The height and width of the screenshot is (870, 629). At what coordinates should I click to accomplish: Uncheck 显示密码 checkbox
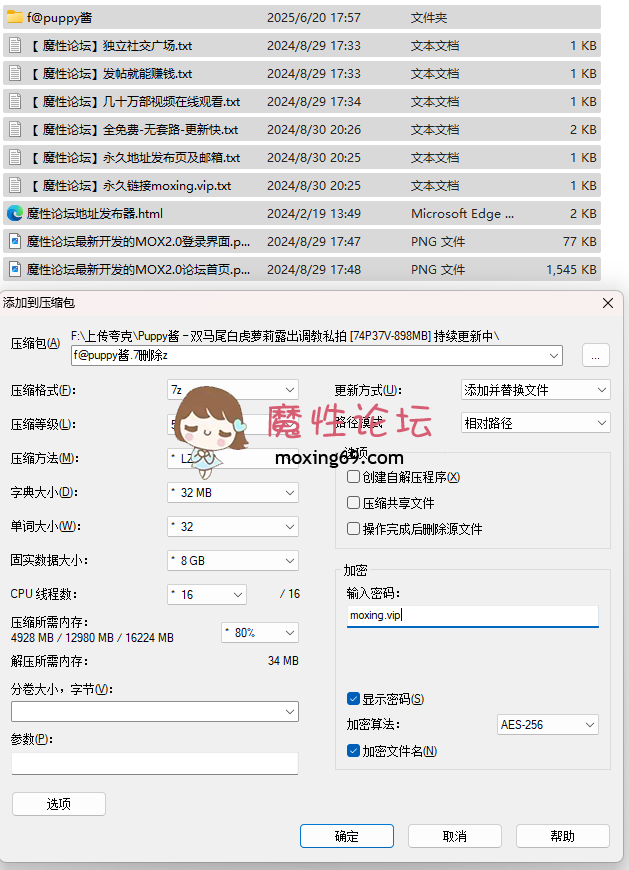pos(353,699)
